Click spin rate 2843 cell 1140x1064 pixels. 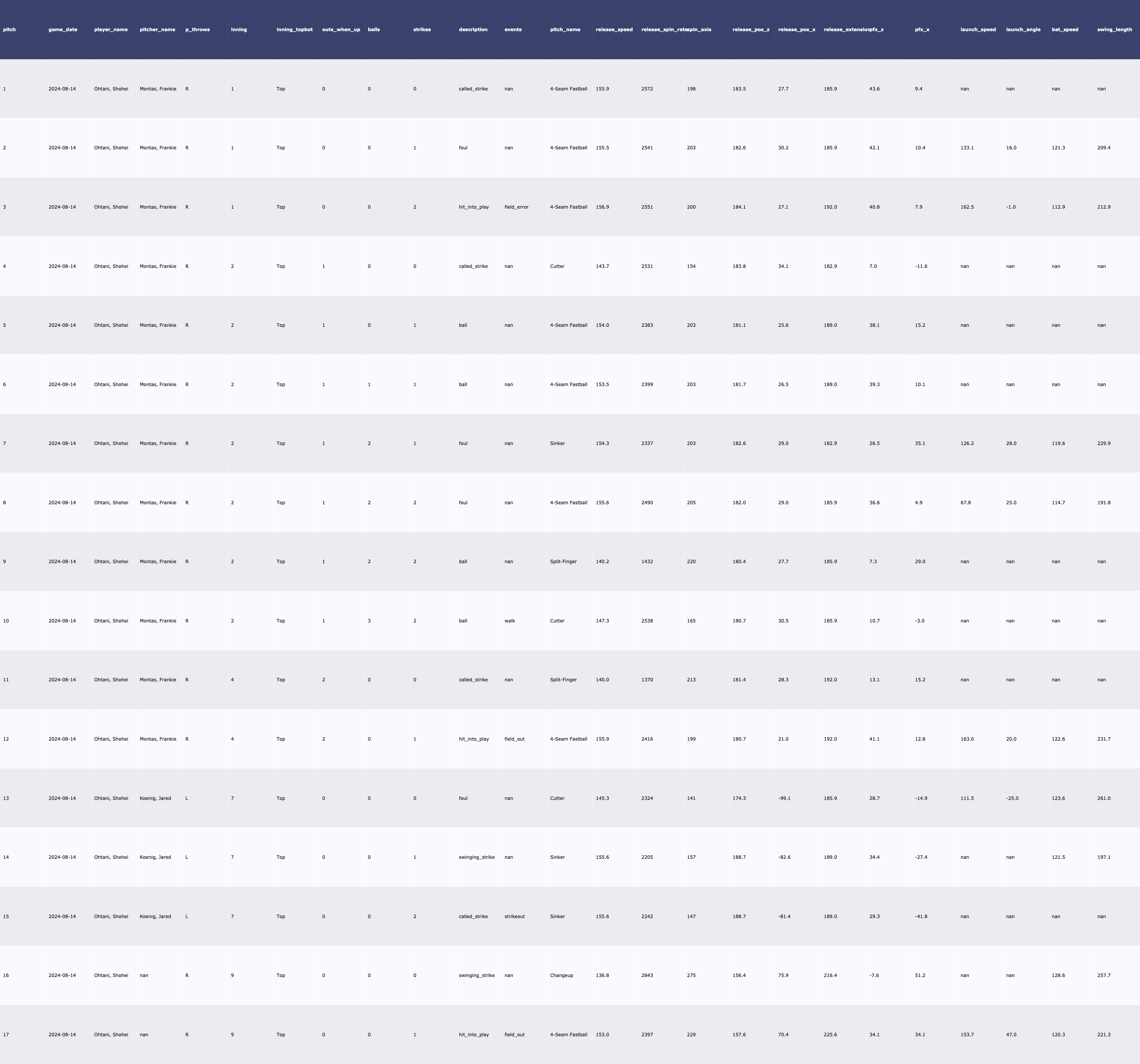[x=647, y=975]
